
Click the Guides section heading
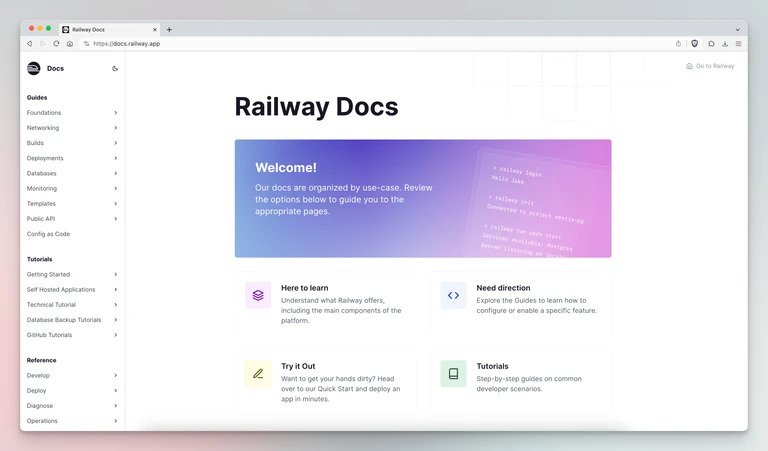37,97
